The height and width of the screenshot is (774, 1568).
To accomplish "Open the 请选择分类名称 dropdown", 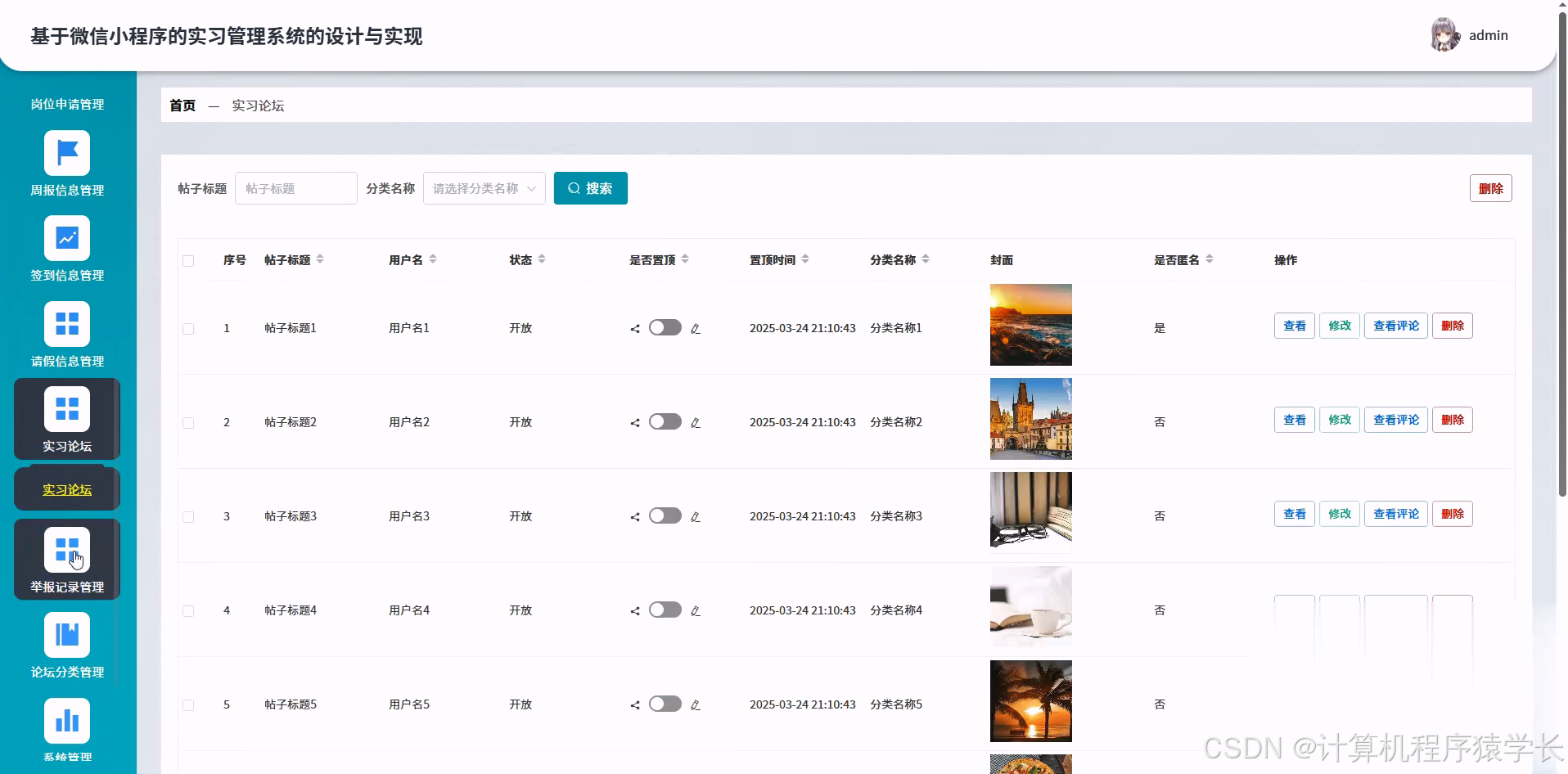I will pos(483,187).
